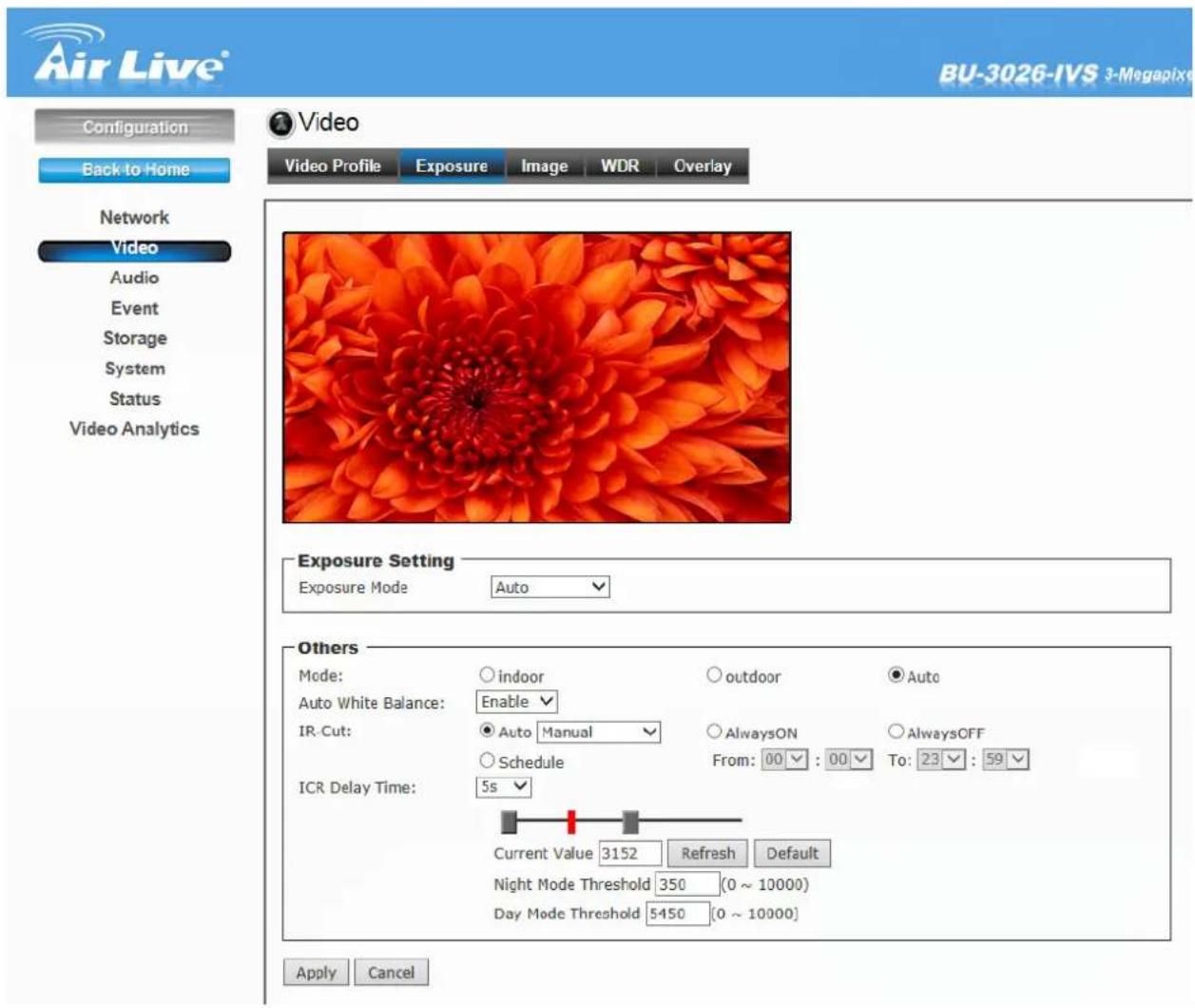The image size is (1195, 1008).
Task: Select the outdoor mode radio button
Action: tap(714, 675)
